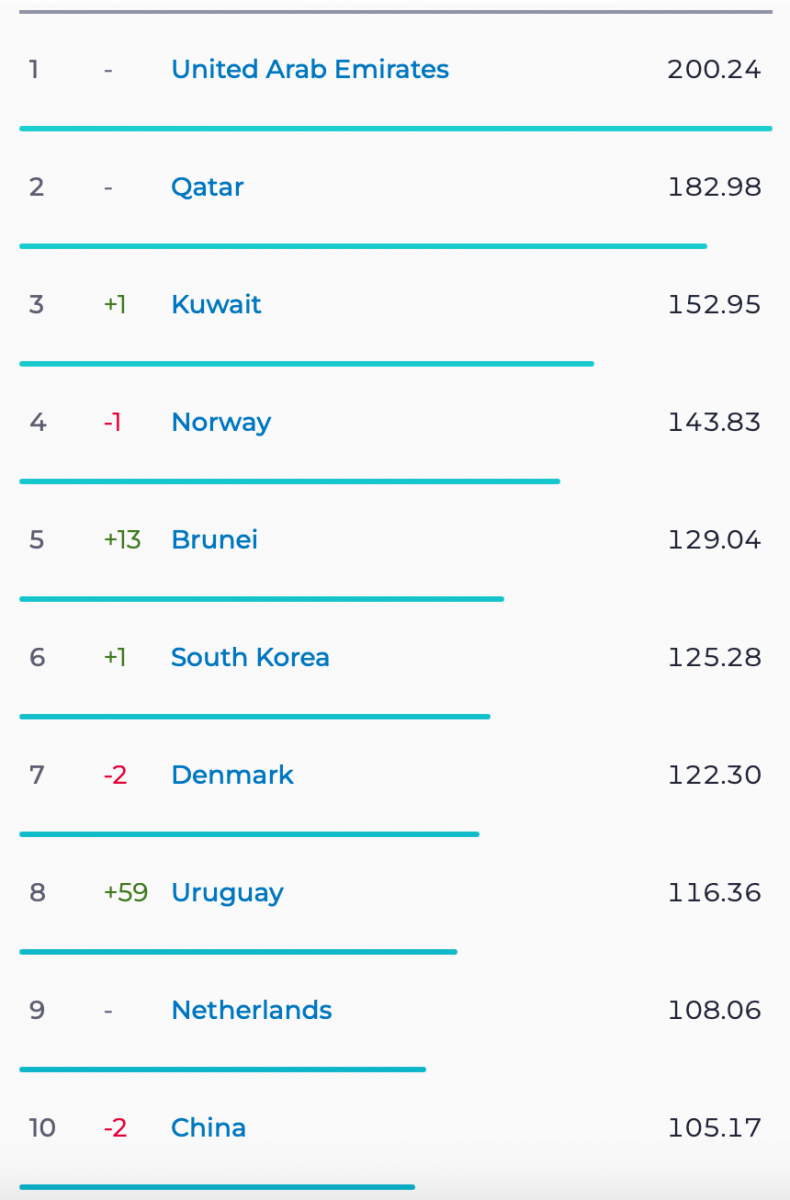Open the Netherlands link

pyautogui.click(x=251, y=1010)
